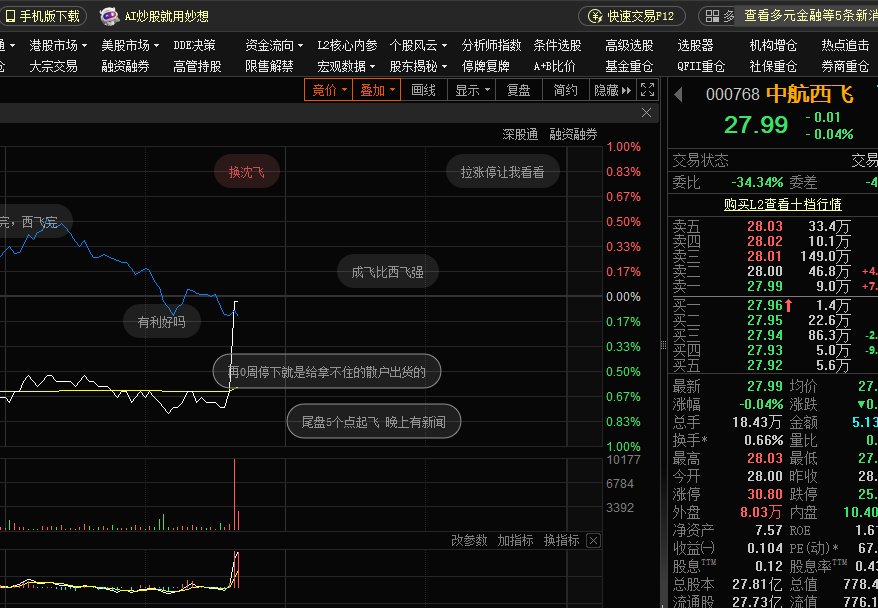
Task: Click the large red volume bar in volume chart
Action: 234,494
